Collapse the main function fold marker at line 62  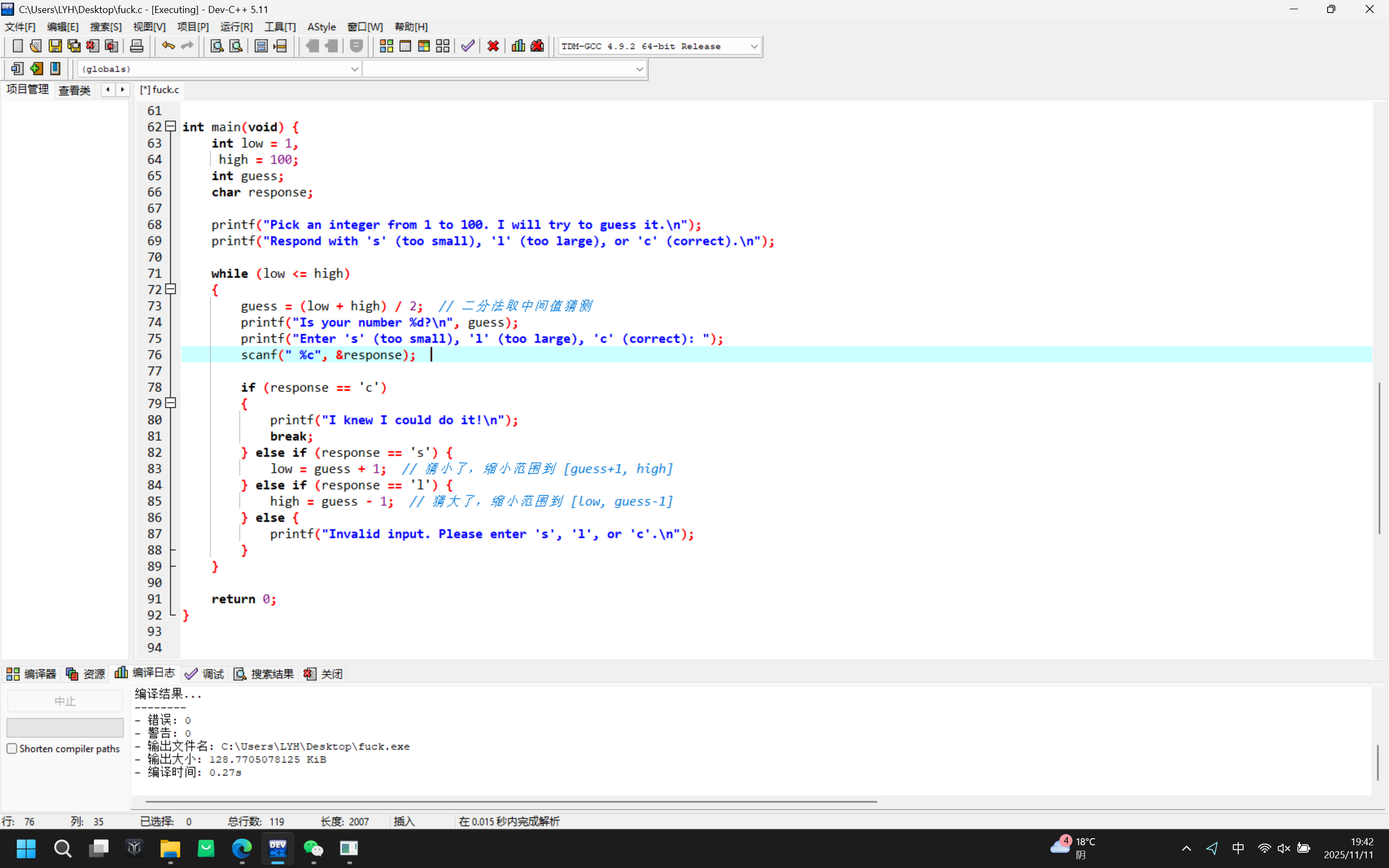pyautogui.click(x=170, y=126)
